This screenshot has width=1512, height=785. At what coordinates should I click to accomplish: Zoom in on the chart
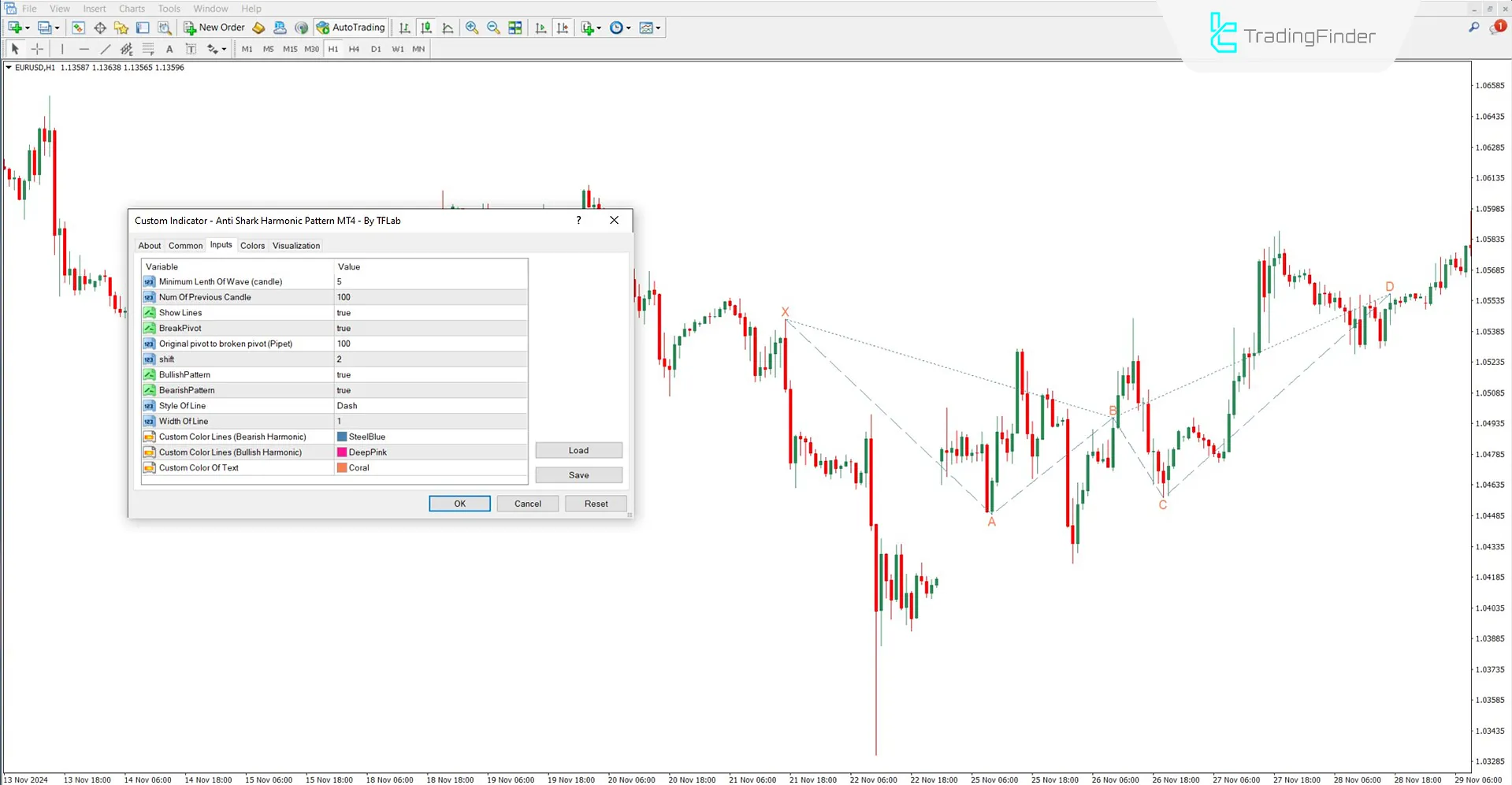472,27
